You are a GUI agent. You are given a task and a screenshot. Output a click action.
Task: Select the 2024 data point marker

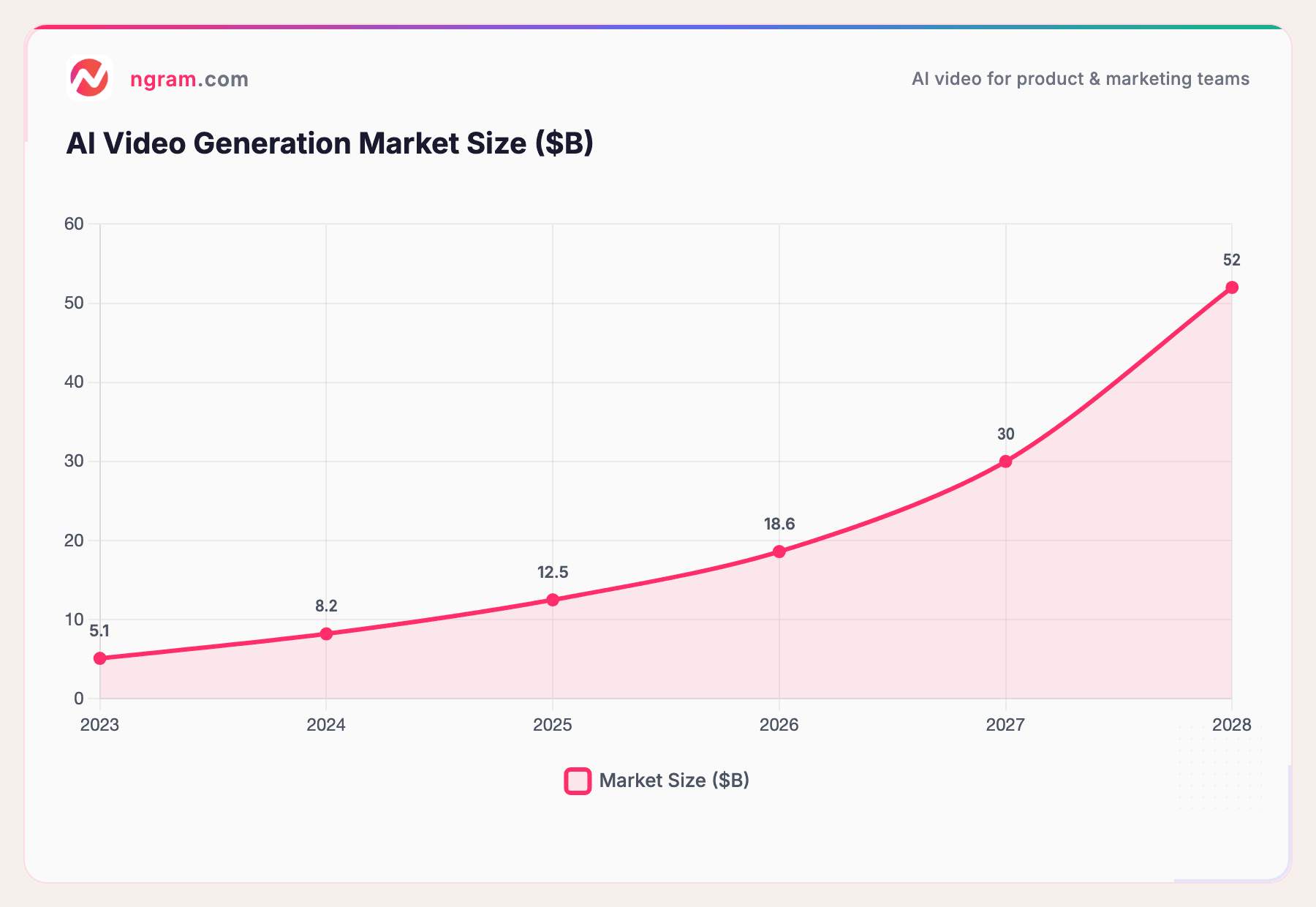[x=327, y=634]
